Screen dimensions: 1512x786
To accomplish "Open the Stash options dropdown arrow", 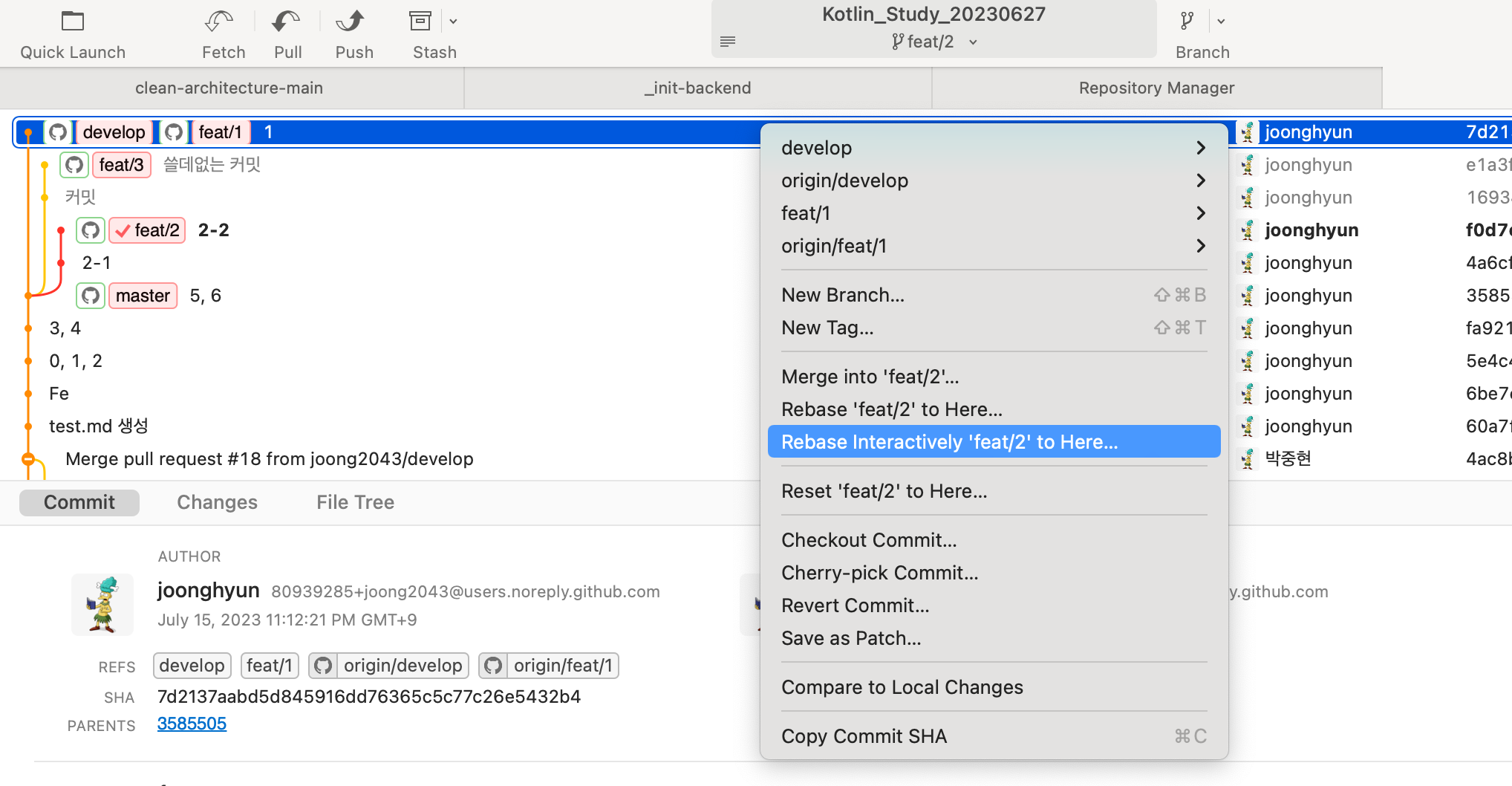I will coord(453,22).
